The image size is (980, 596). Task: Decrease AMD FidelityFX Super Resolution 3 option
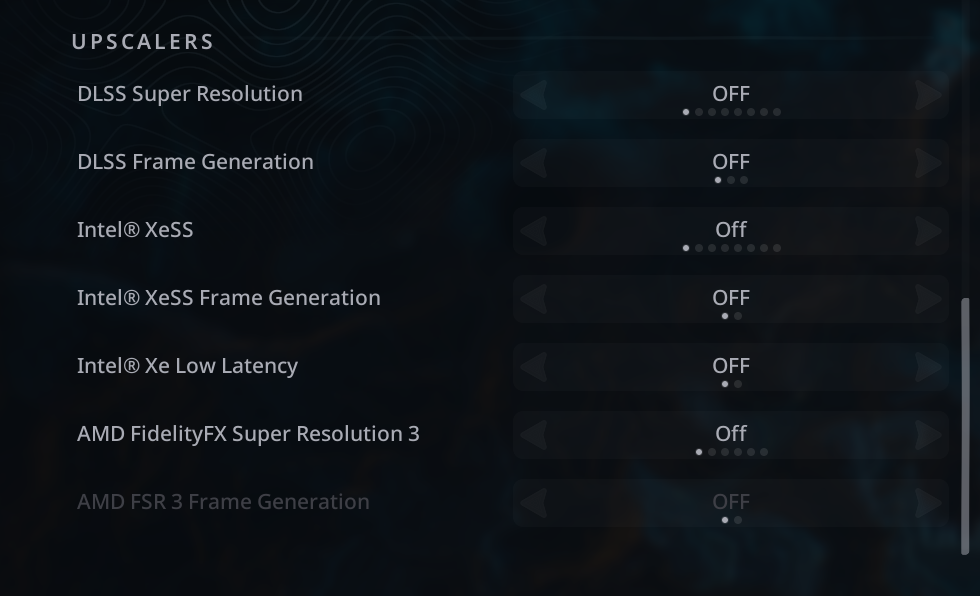[x=534, y=435]
